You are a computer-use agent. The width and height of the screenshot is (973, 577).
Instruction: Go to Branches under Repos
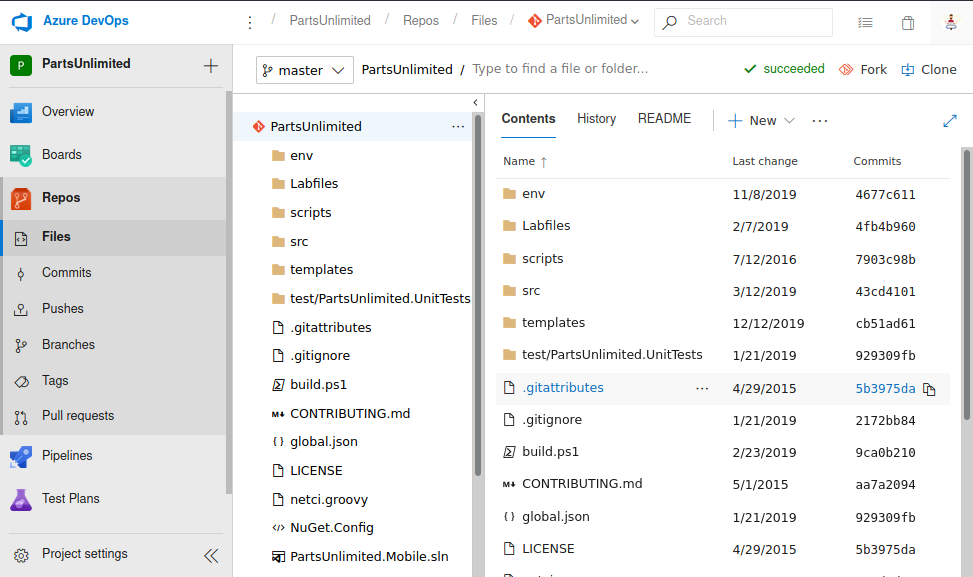click(x=68, y=344)
